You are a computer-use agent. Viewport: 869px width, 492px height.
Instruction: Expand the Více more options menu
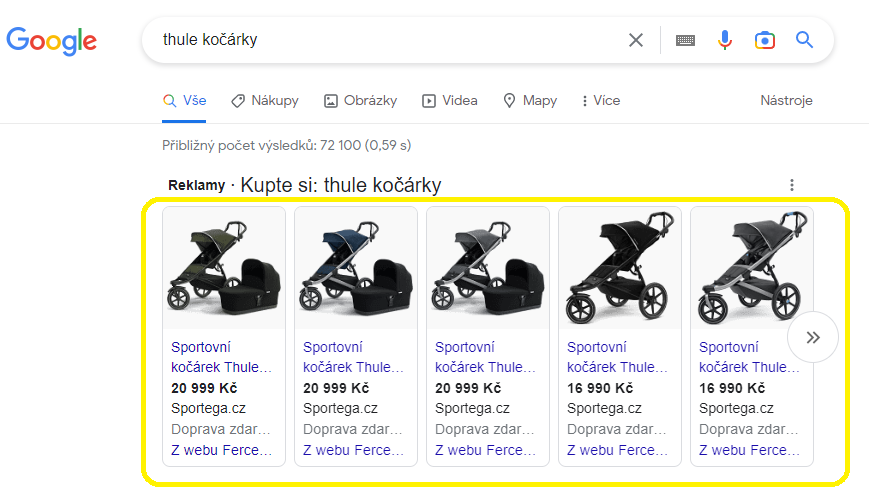click(x=601, y=101)
